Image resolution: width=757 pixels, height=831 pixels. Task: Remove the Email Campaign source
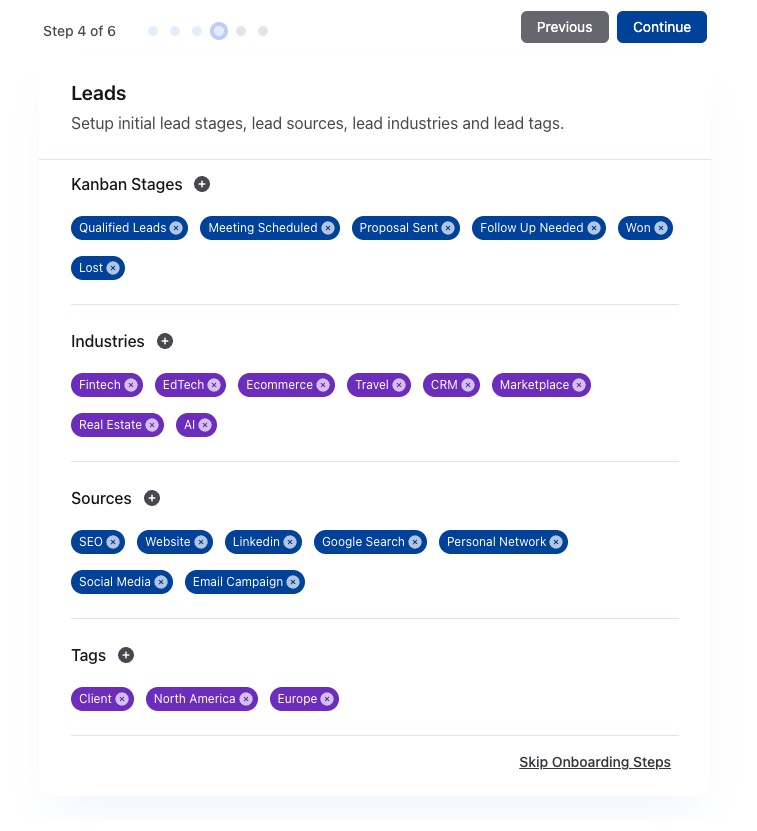[293, 582]
